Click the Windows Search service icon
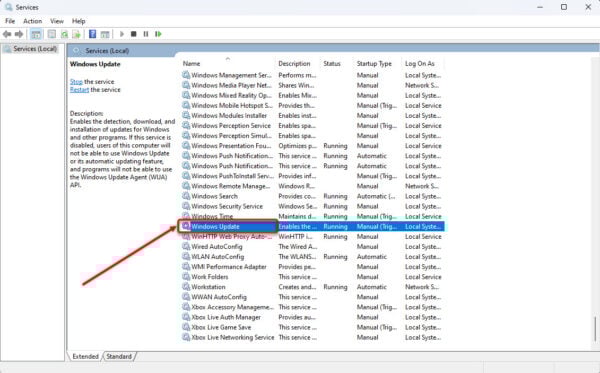The image size is (600, 373). pyautogui.click(x=186, y=196)
